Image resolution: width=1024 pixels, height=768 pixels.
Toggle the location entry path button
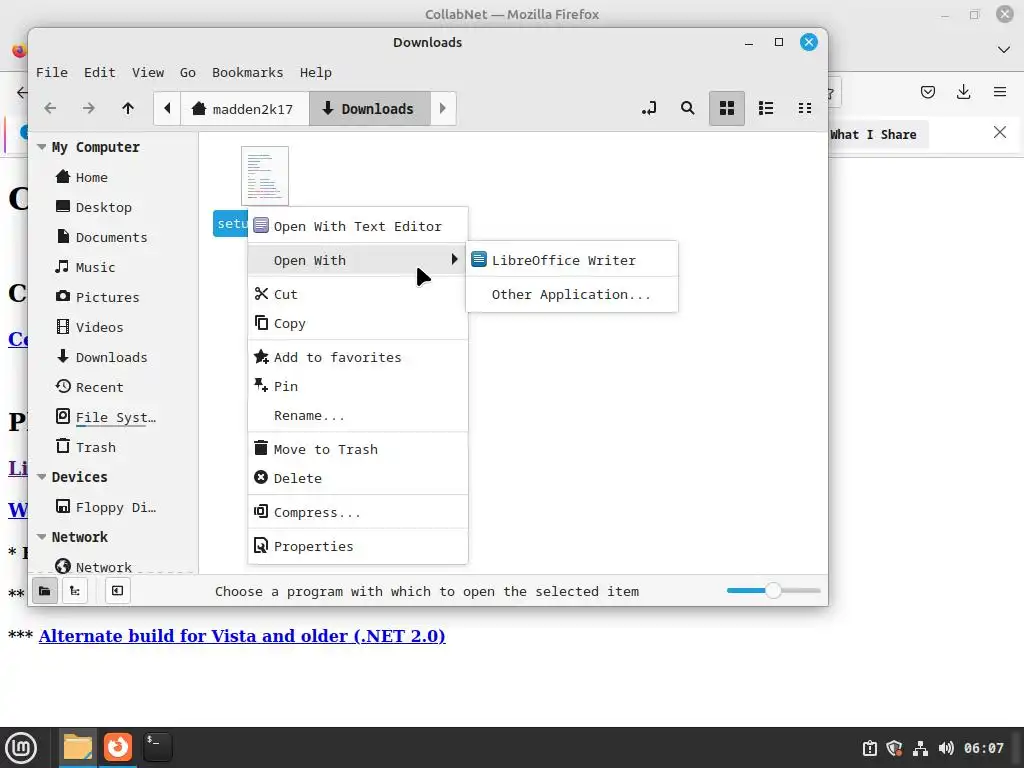tap(648, 108)
